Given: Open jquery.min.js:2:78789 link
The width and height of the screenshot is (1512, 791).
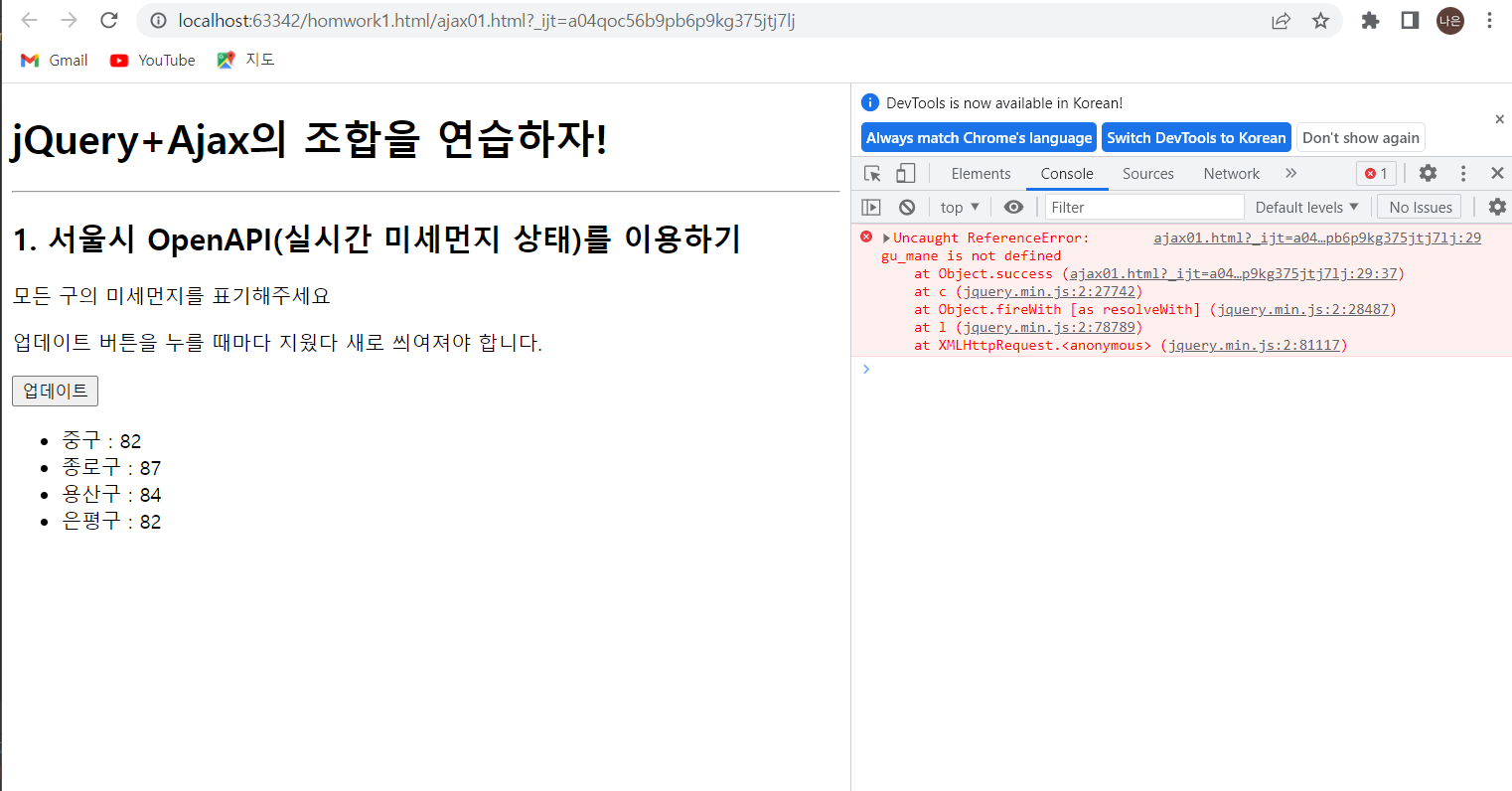Looking at the screenshot, I should [x=1049, y=327].
